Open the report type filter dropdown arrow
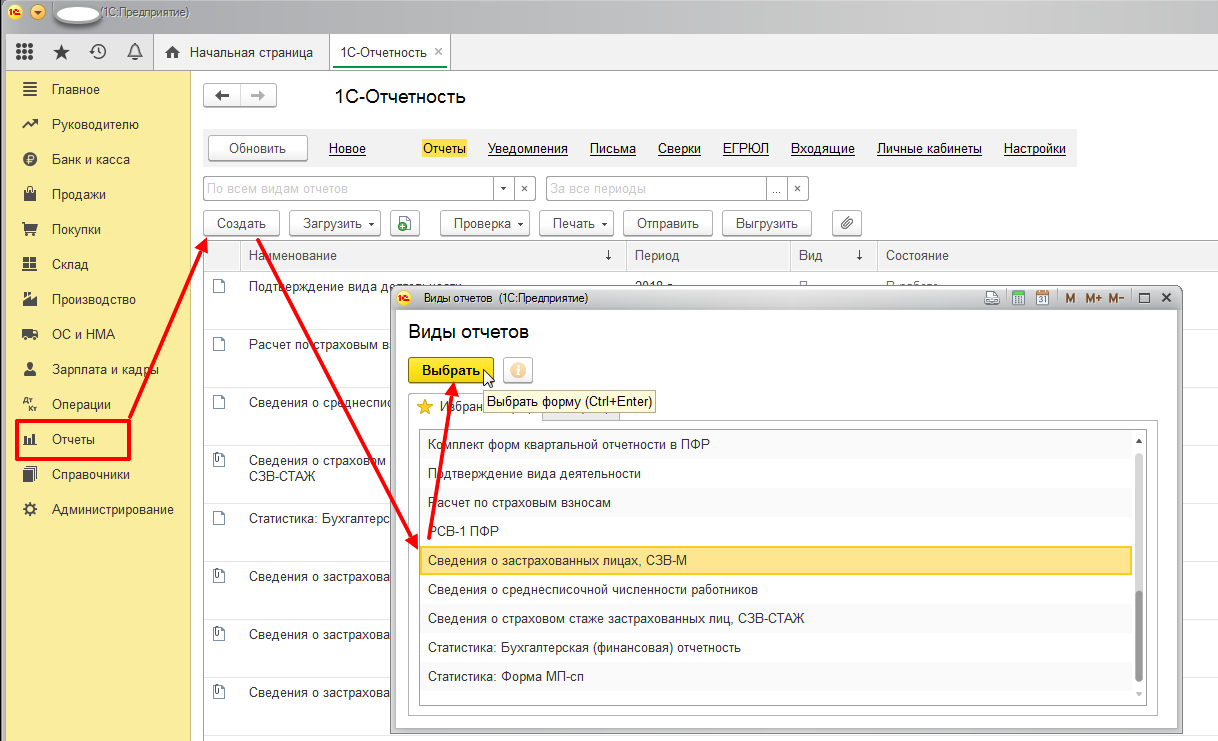This screenshot has width=1218, height=741. [504, 188]
